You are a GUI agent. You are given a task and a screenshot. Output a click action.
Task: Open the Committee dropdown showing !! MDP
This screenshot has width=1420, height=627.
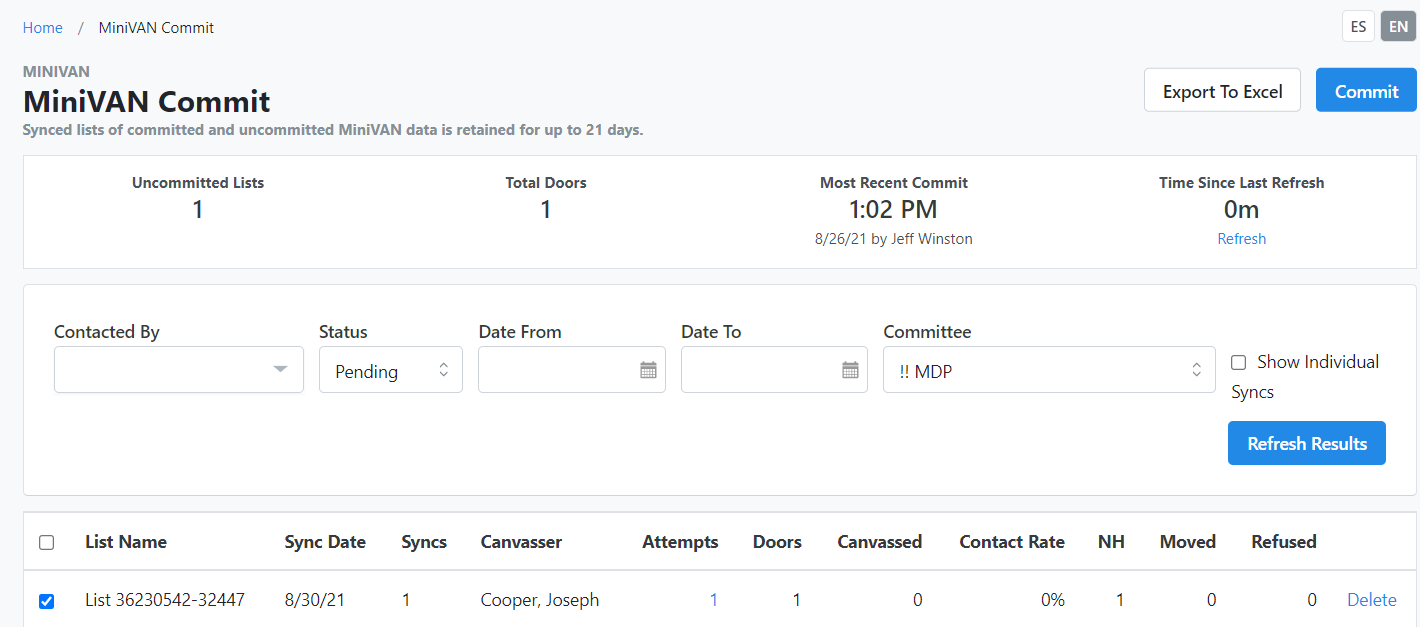point(1049,370)
